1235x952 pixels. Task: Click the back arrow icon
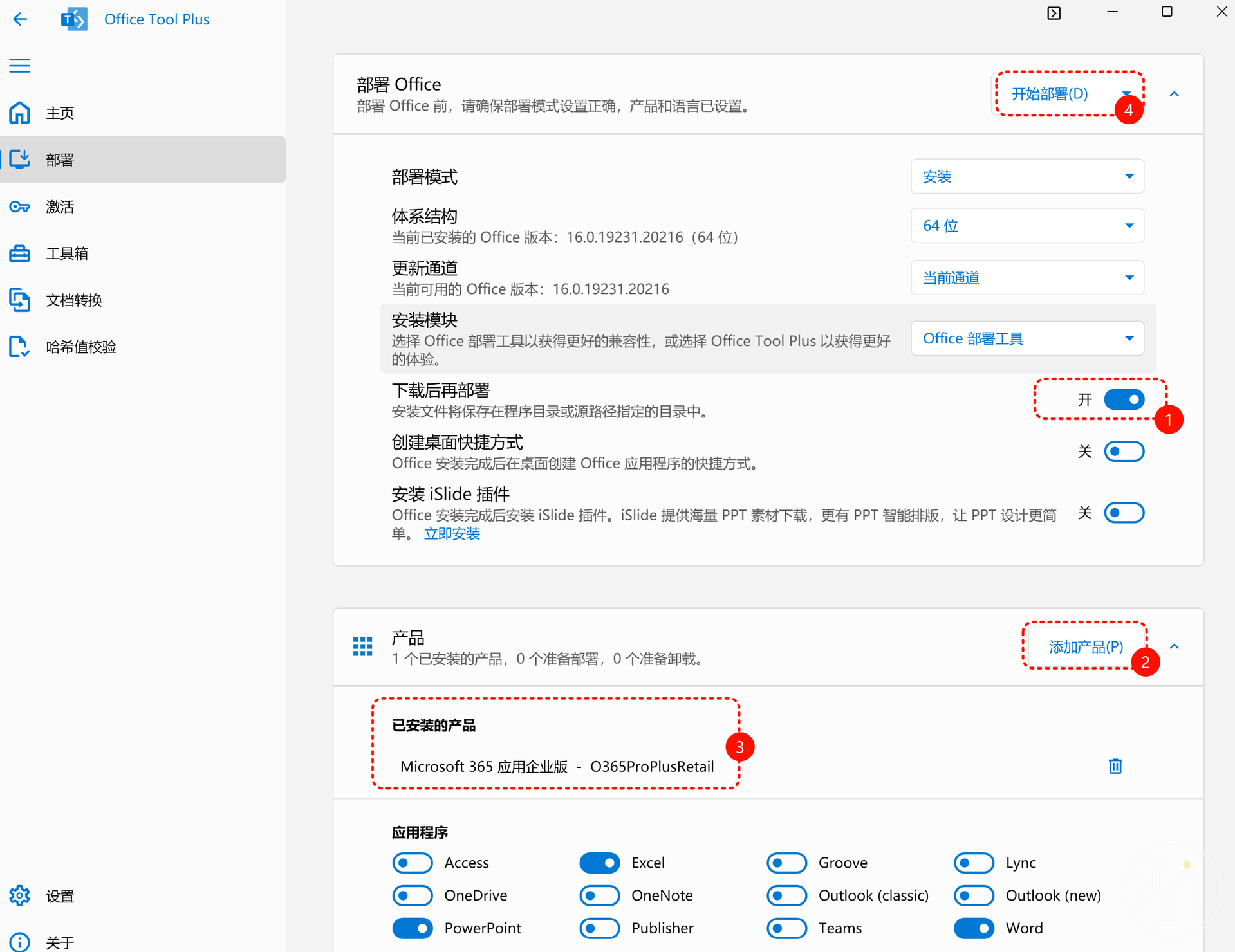[20, 19]
